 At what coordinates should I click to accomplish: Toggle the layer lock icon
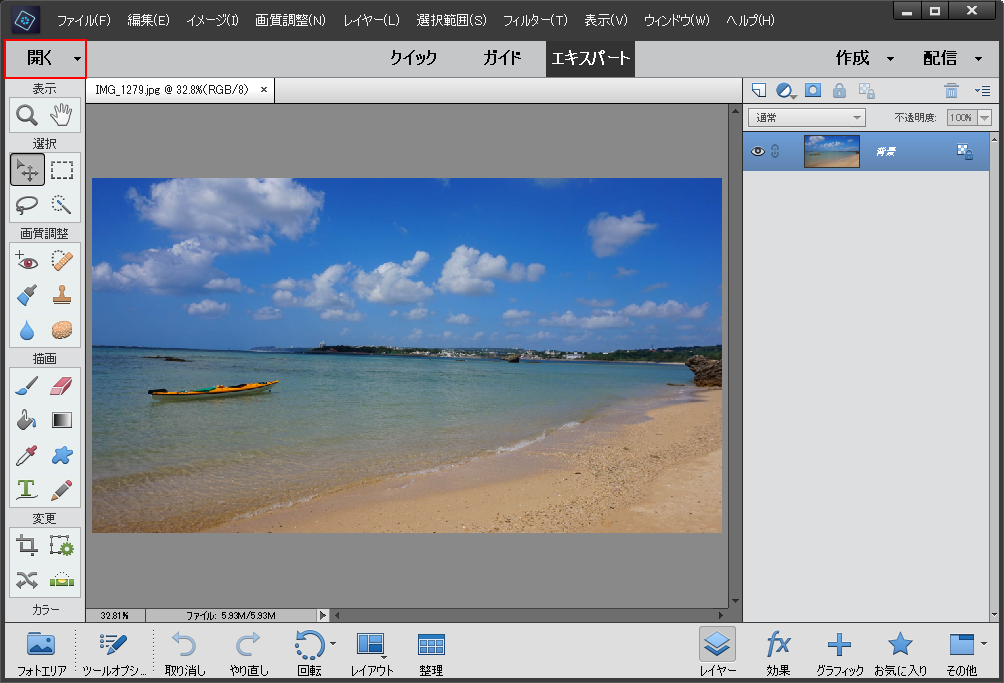pos(839,90)
